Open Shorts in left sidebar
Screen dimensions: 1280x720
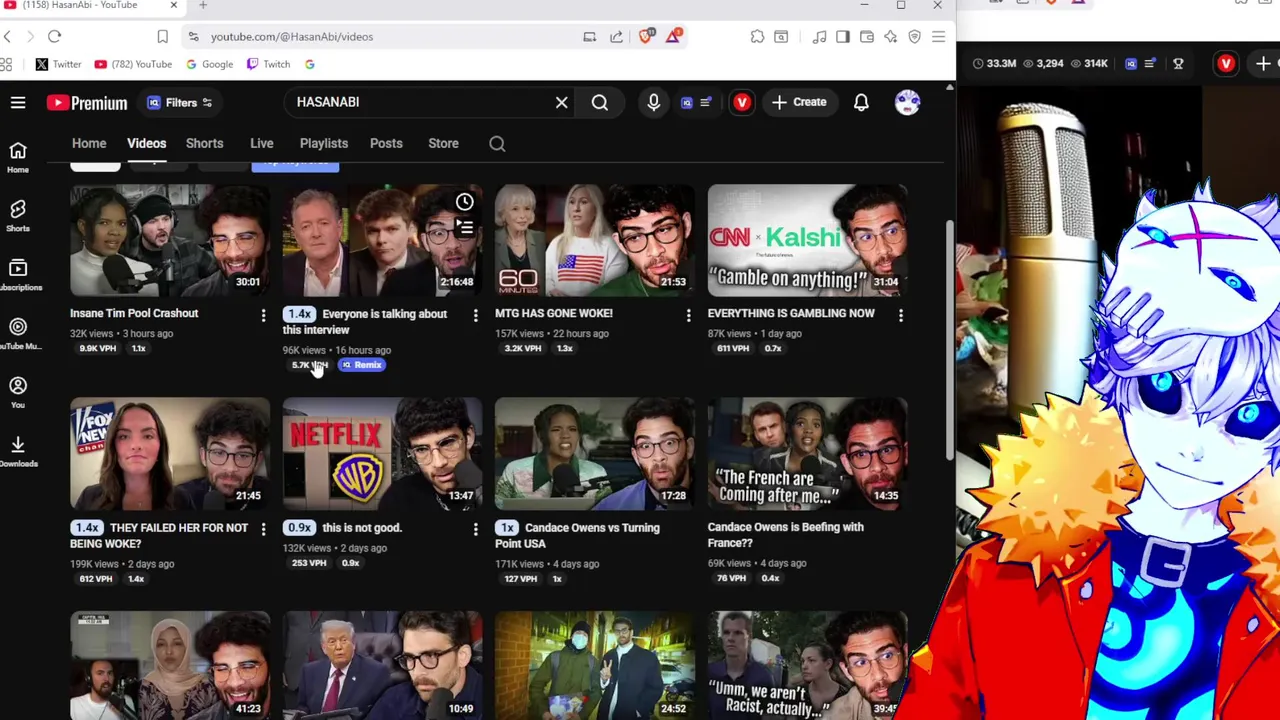(x=18, y=216)
